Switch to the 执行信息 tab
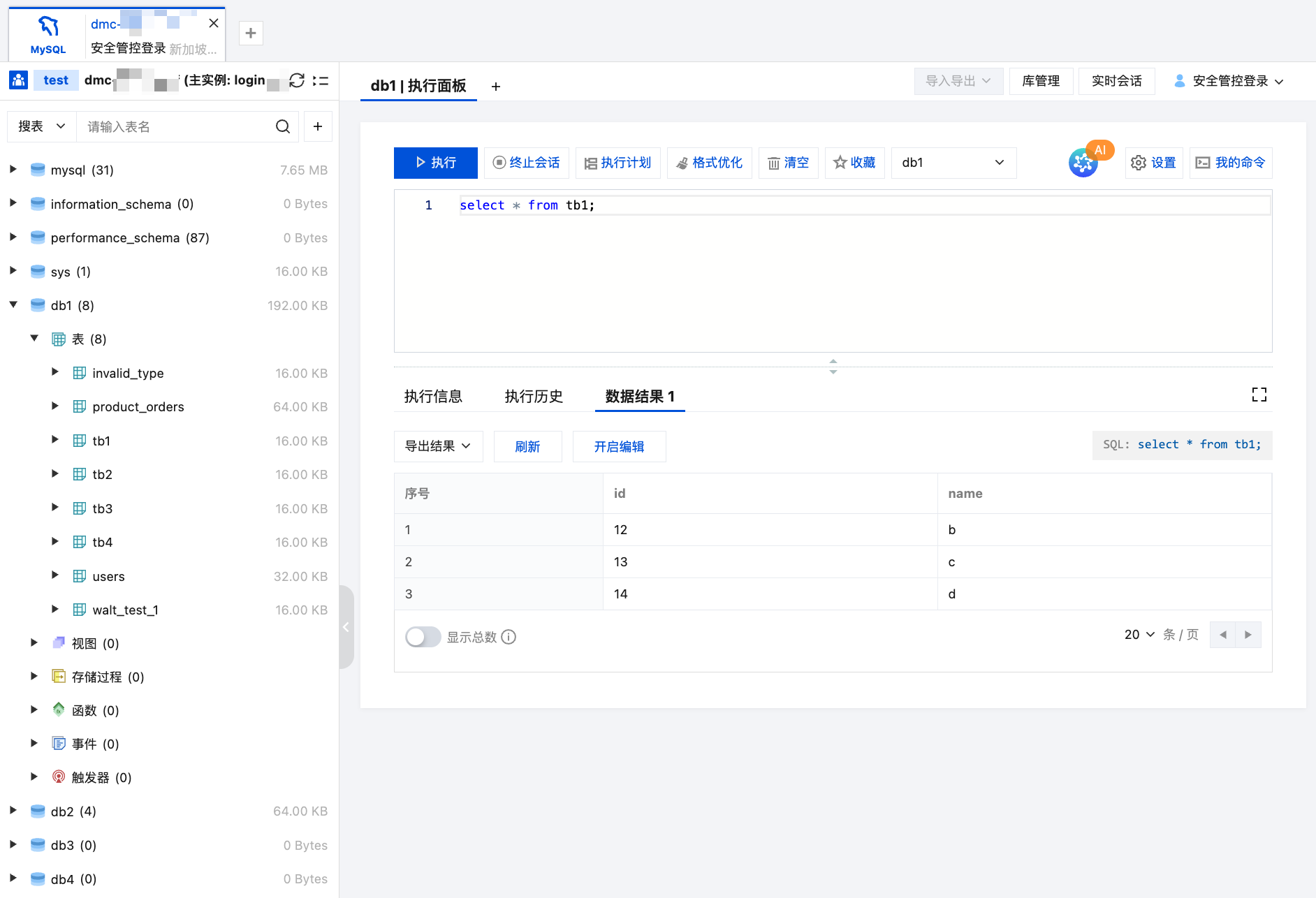 [x=433, y=397]
